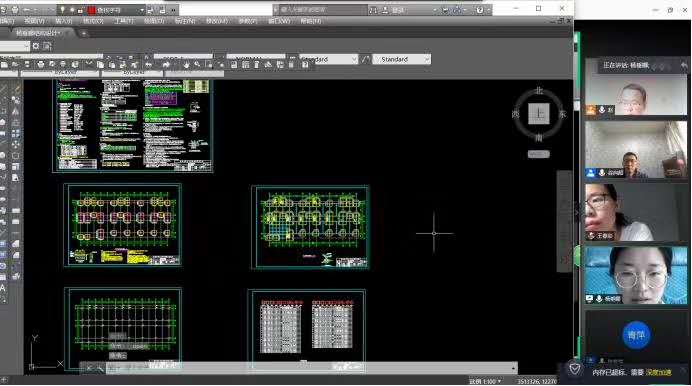692x386 pixels.
Task: Click the workspace settings gear icon
Action: pos(36,46)
